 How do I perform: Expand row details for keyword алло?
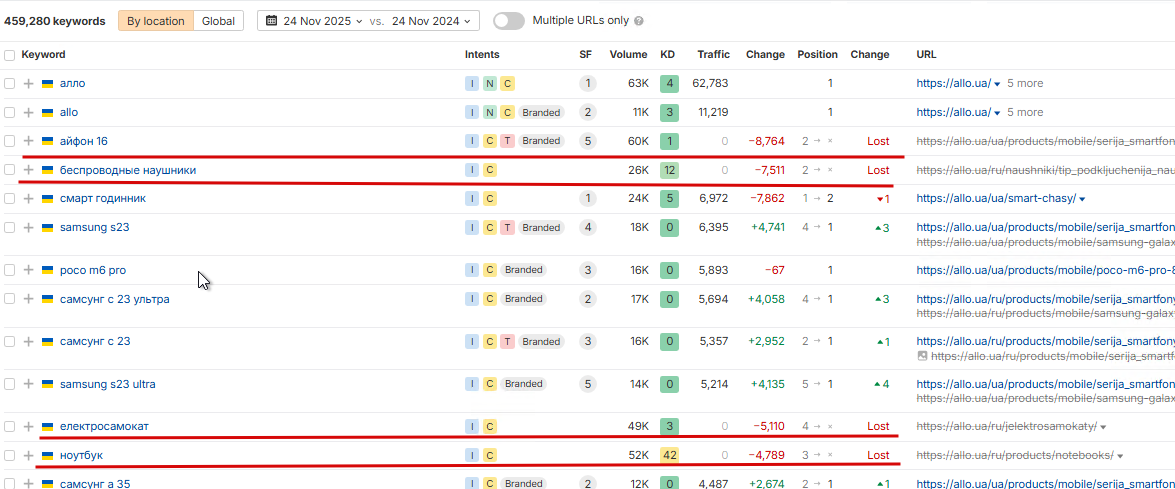(28, 84)
